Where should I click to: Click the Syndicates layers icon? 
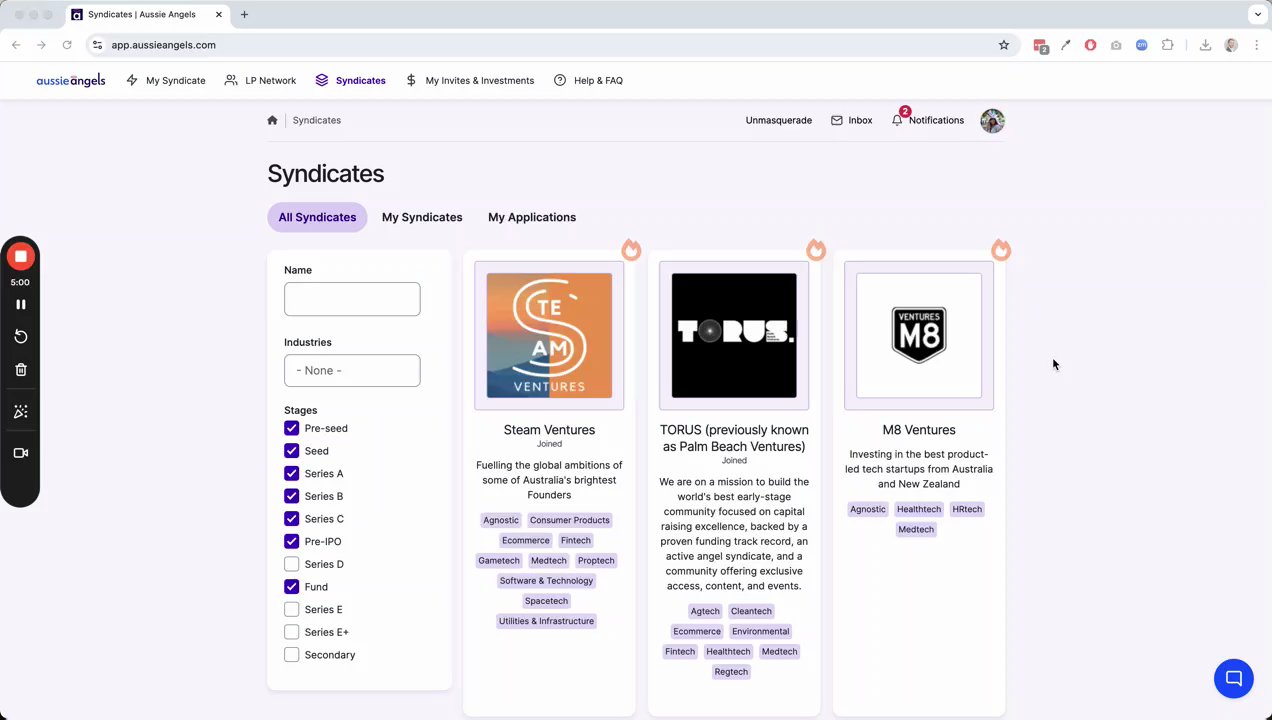[x=321, y=80]
